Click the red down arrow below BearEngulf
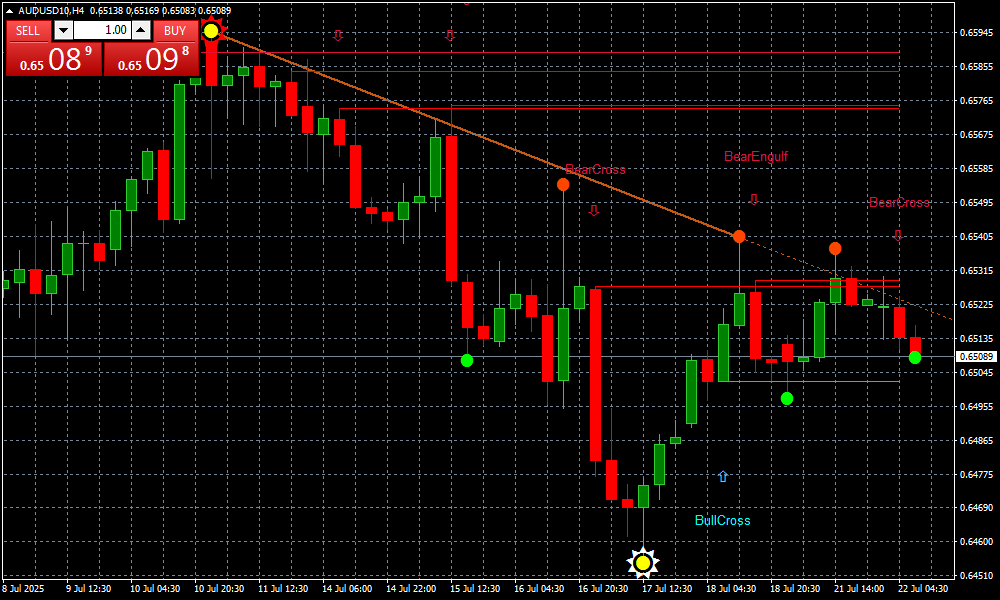Viewport: 1000px width, 600px height. (754, 199)
